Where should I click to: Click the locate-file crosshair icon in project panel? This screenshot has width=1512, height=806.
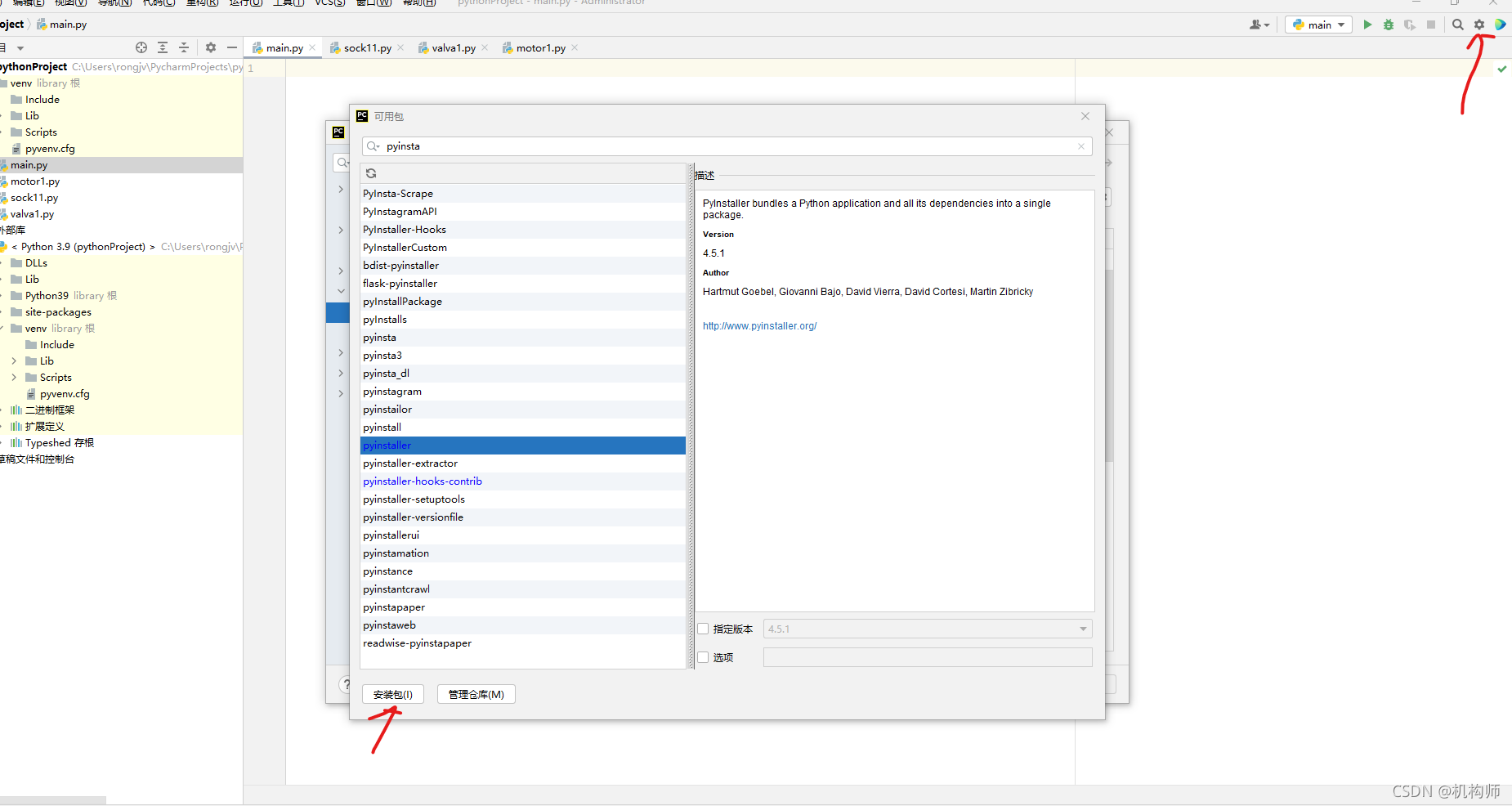(141, 47)
